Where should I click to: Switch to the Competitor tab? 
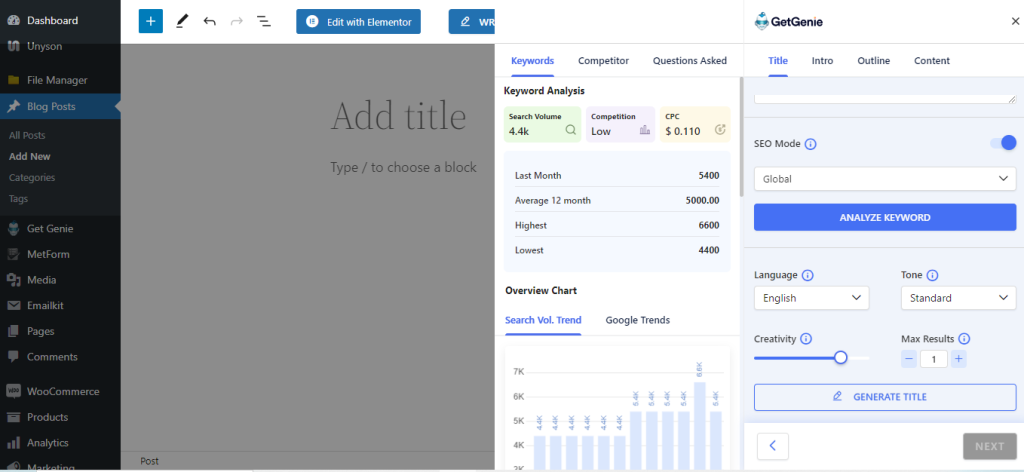pyautogui.click(x=603, y=61)
